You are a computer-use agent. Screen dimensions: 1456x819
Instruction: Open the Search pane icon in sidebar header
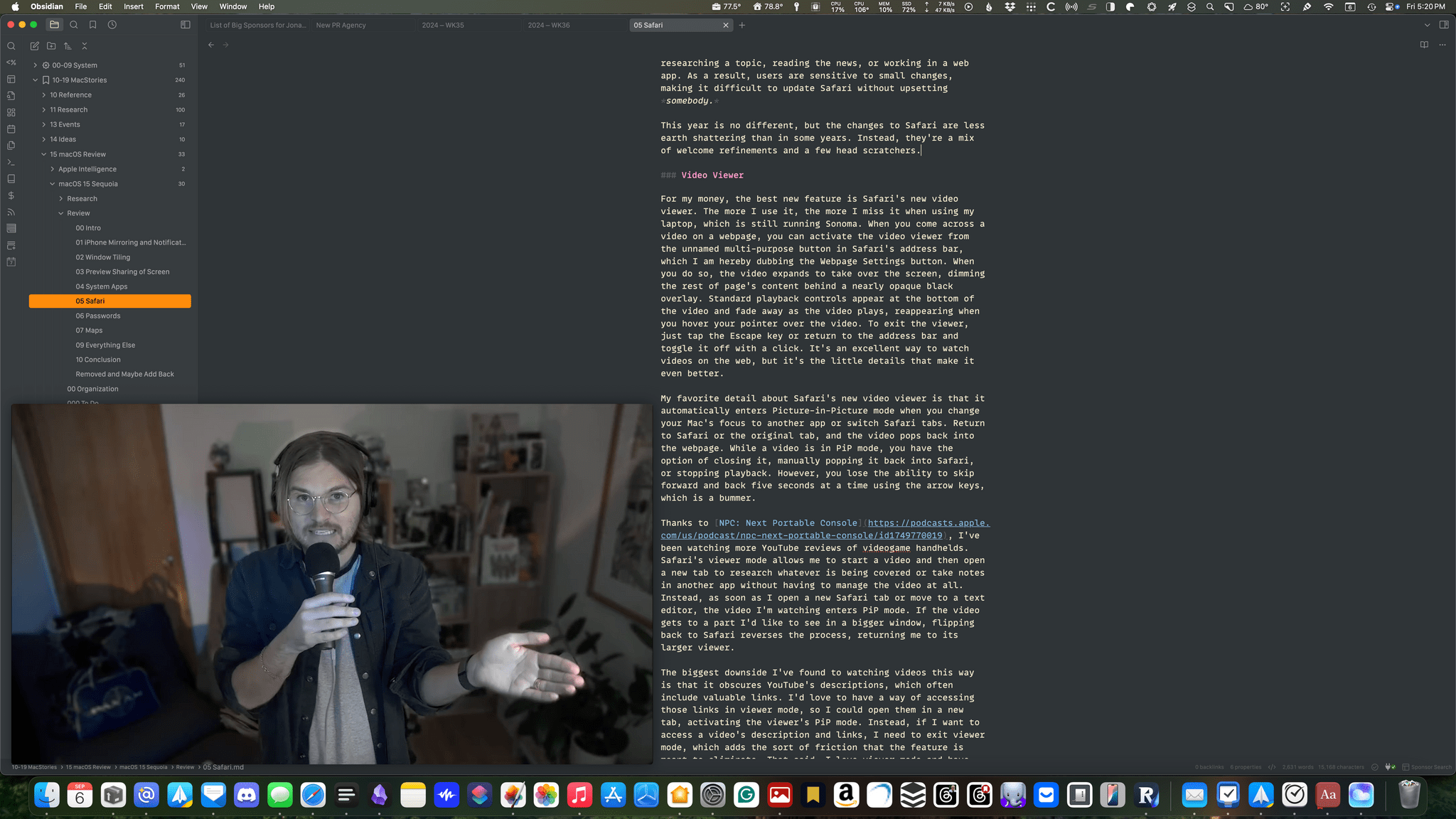(x=74, y=25)
